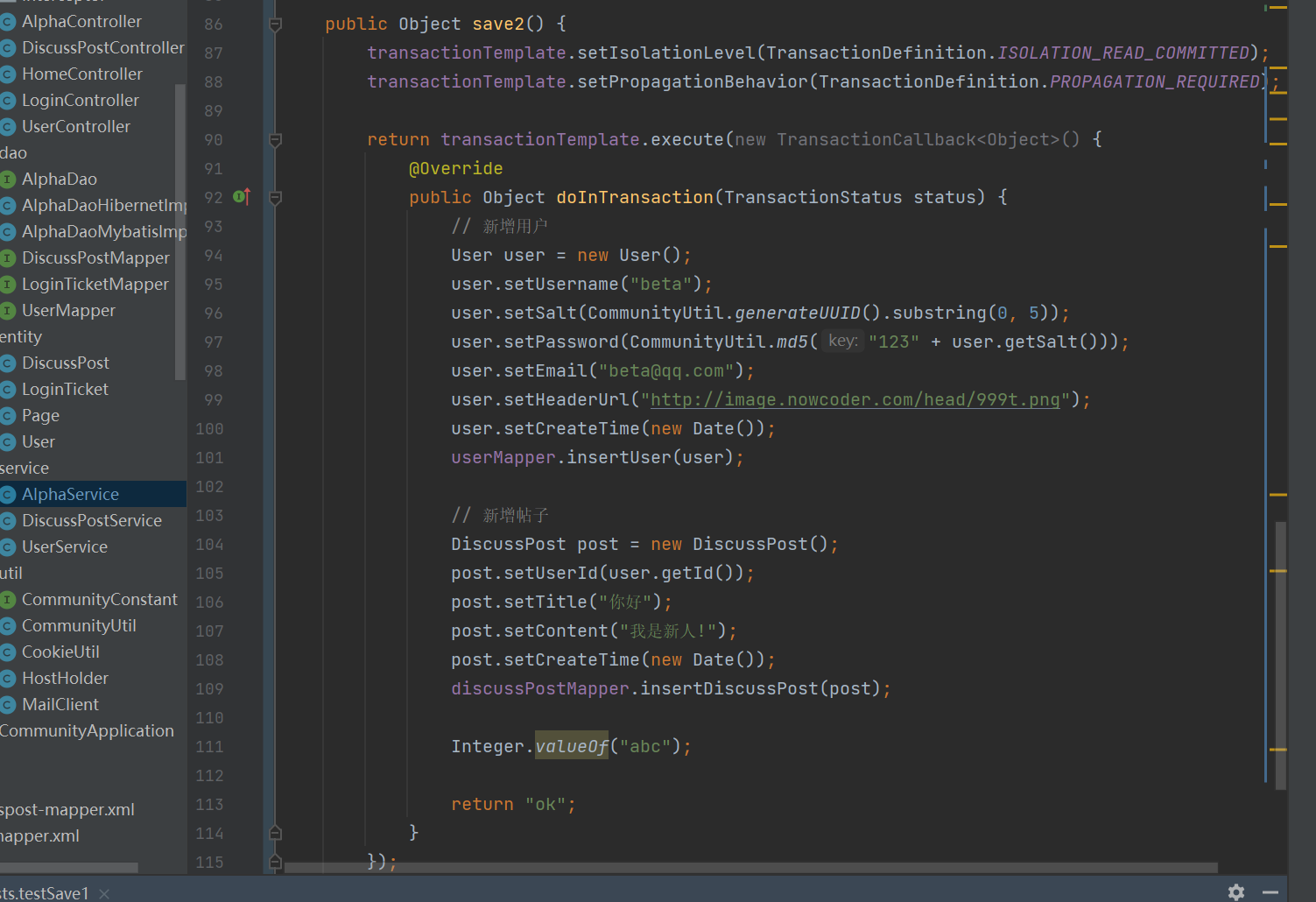Click line number 103 in the gutter
Screen dimensions: 1316x902
click(210, 515)
